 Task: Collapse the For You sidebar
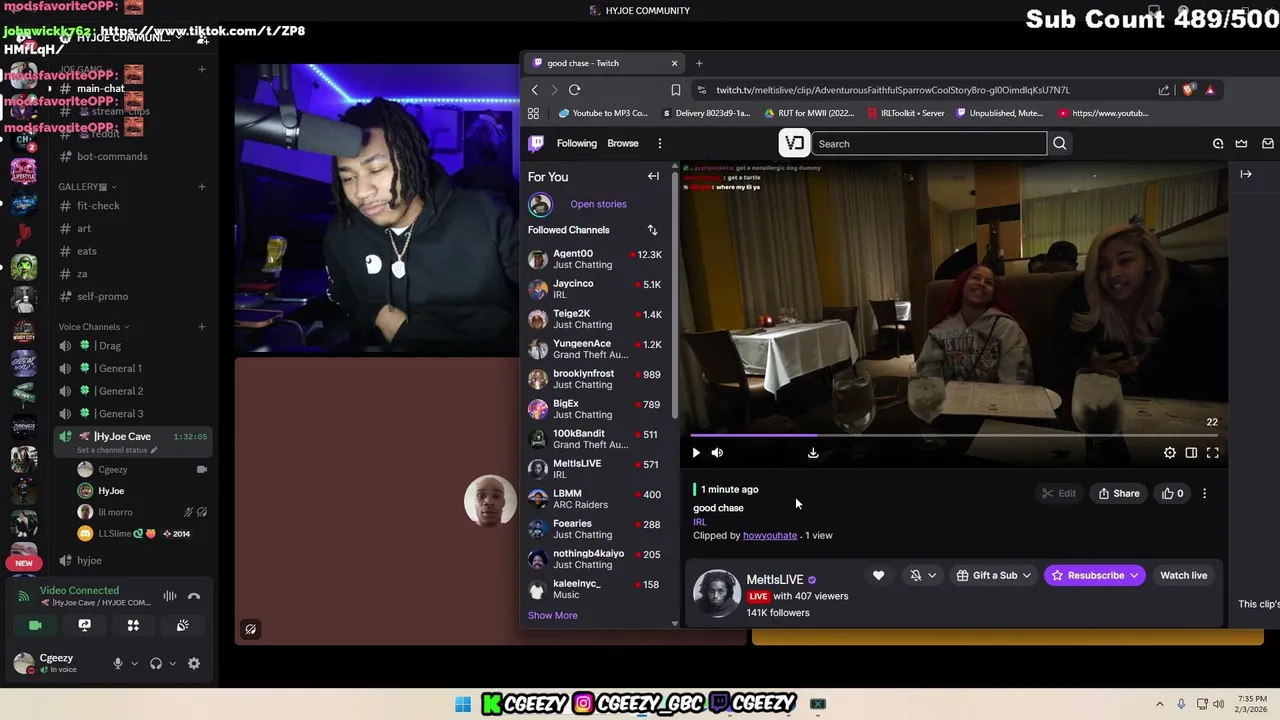pyautogui.click(x=653, y=176)
